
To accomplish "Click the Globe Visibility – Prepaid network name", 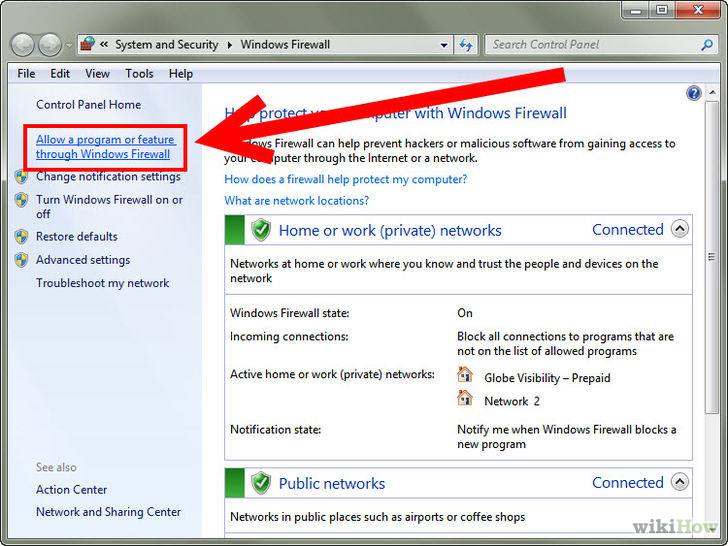I will [x=547, y=378].
